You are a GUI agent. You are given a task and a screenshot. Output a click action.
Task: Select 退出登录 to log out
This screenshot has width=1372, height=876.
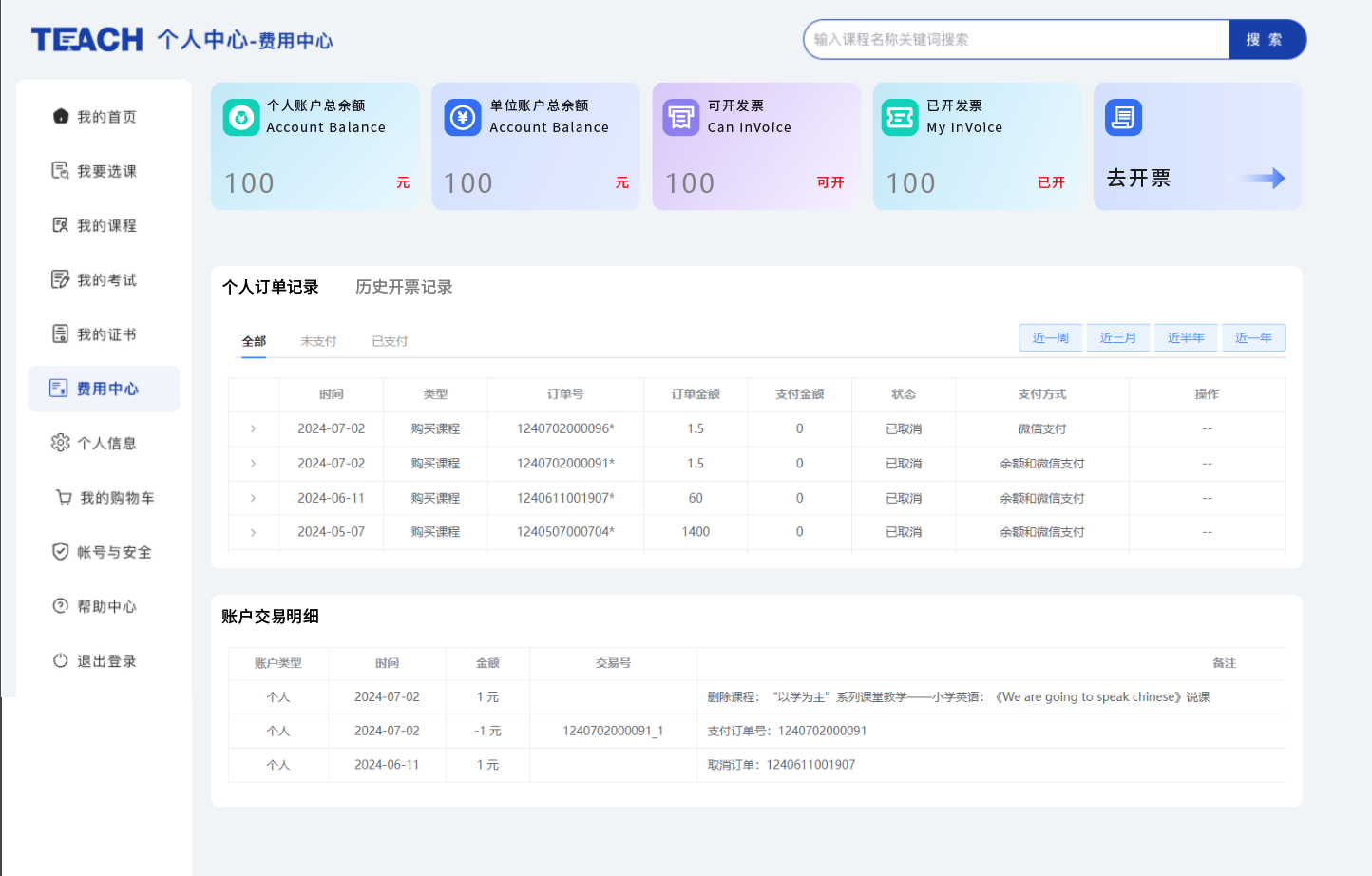[106, 661]
